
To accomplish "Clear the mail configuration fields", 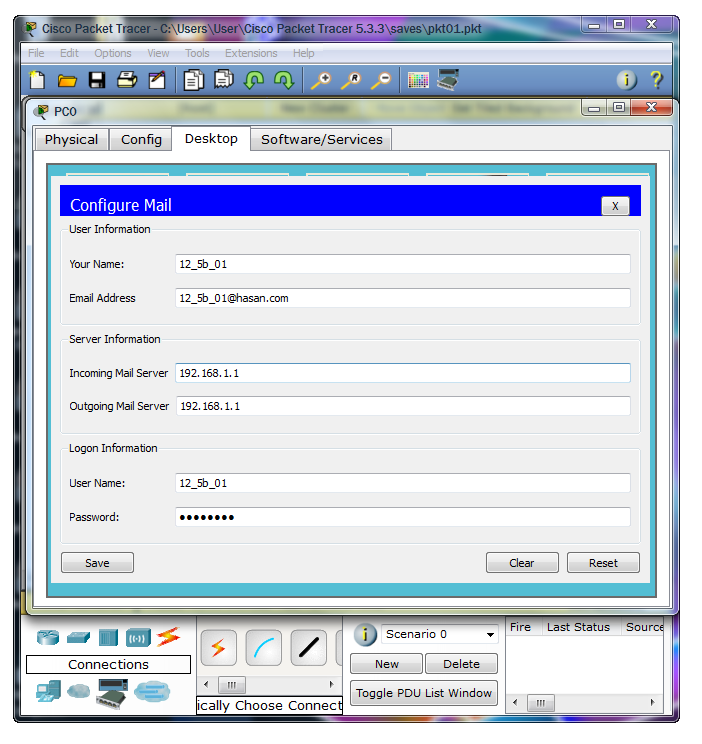I will tap(522, 563).
